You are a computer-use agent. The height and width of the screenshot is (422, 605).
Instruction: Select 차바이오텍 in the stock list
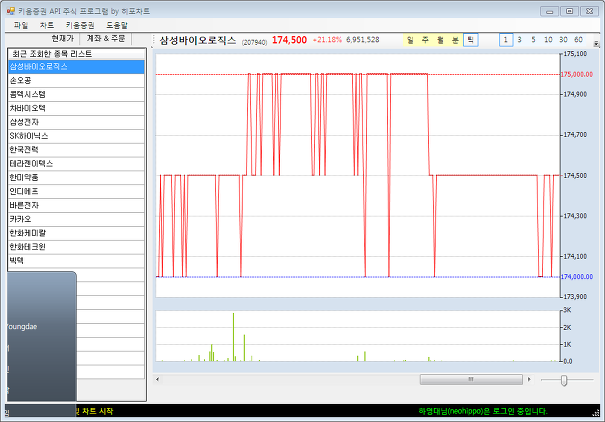click(76, 108)
